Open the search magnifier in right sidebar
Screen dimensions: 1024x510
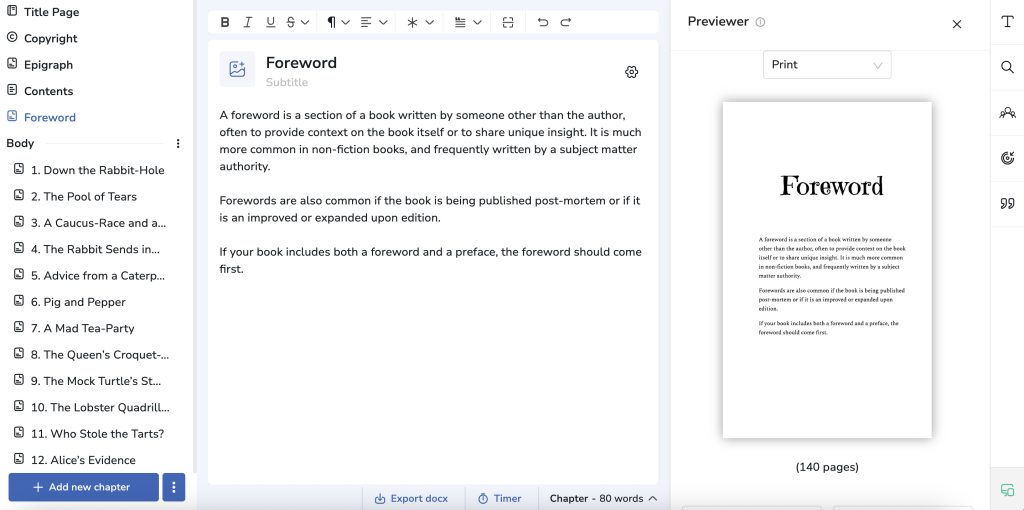1007,67
